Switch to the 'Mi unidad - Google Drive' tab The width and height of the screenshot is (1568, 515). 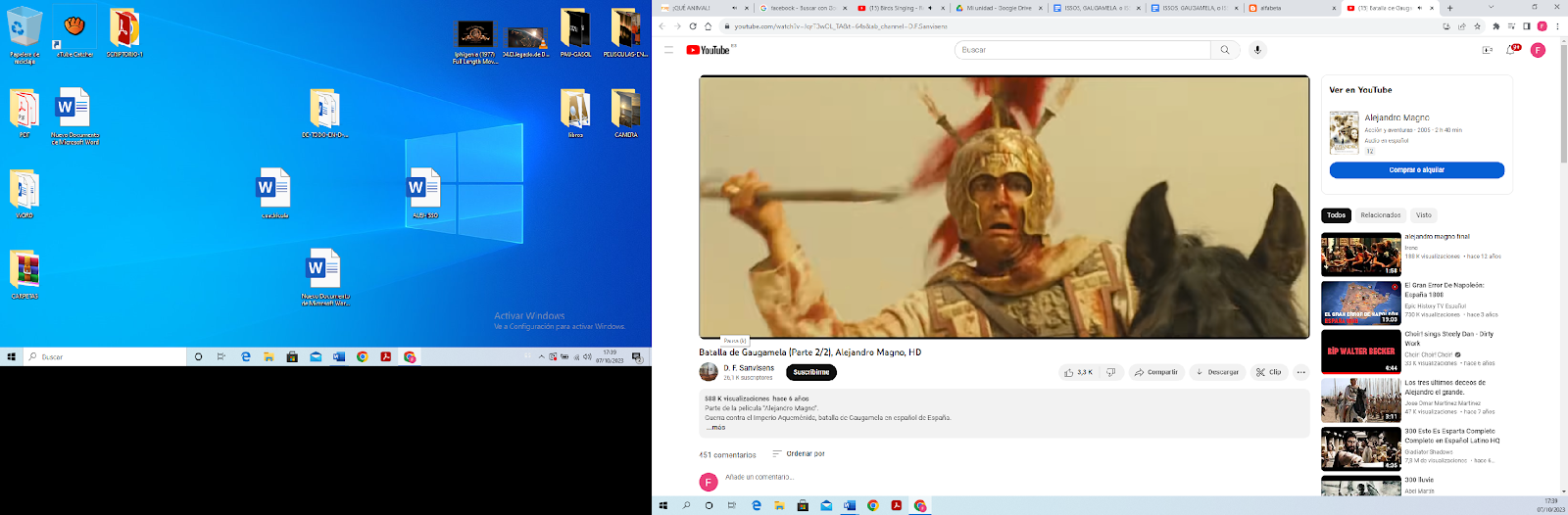(x=999, y=8)
